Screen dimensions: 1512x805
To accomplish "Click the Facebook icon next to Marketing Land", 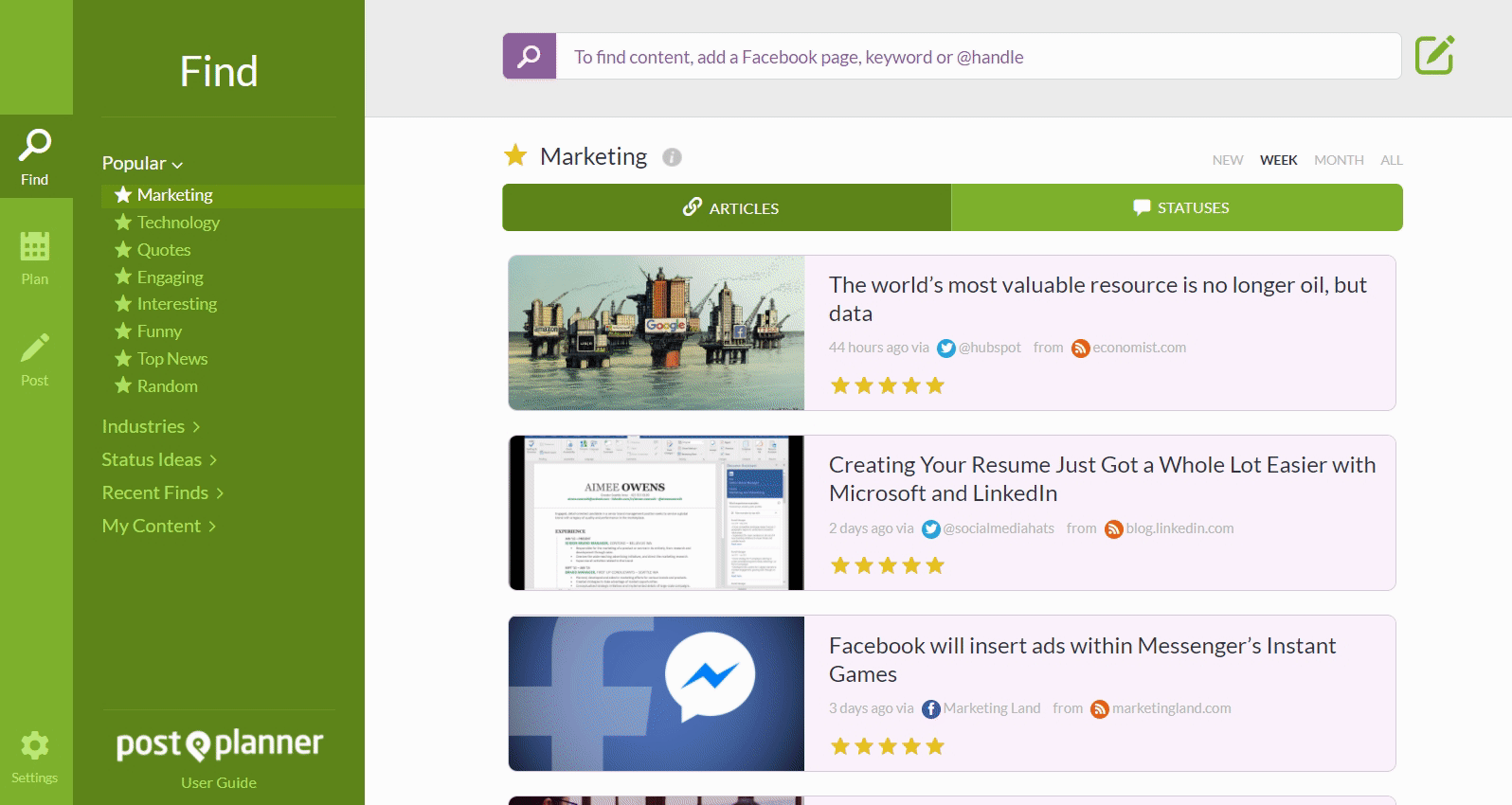I will [931, 709].
